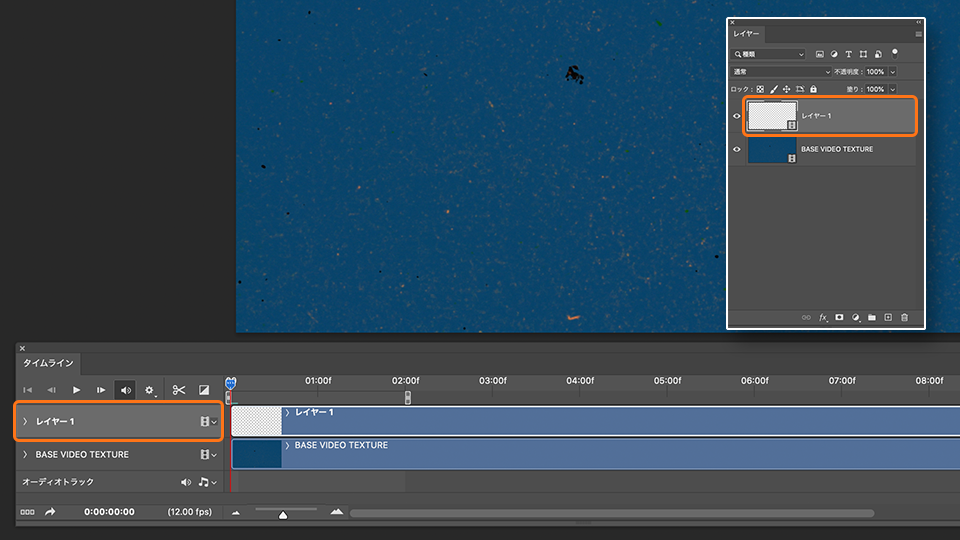Create new fill or adjustment layer

point(856,318)
